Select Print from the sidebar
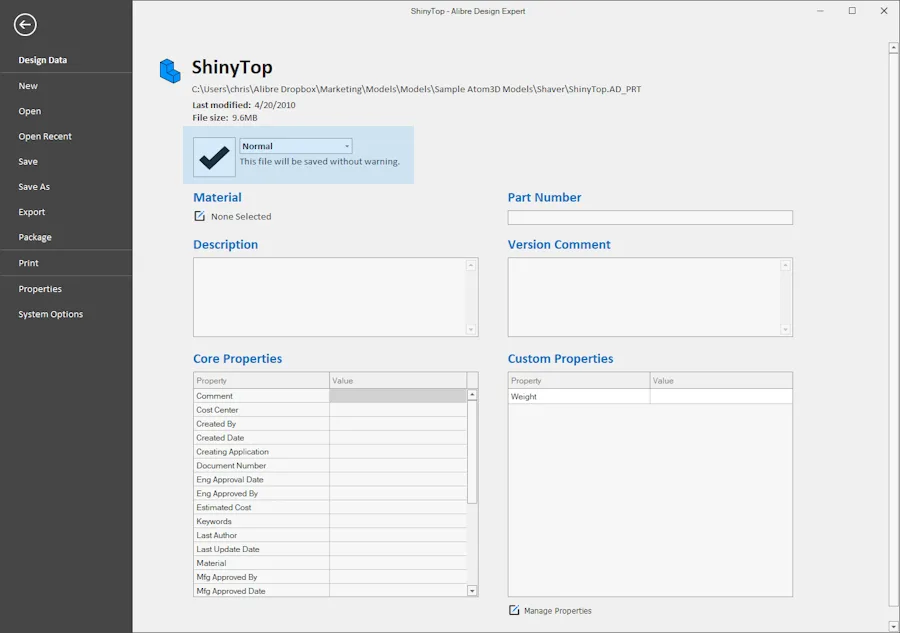This screenshot has height=633, width=900. pos(28,263)
